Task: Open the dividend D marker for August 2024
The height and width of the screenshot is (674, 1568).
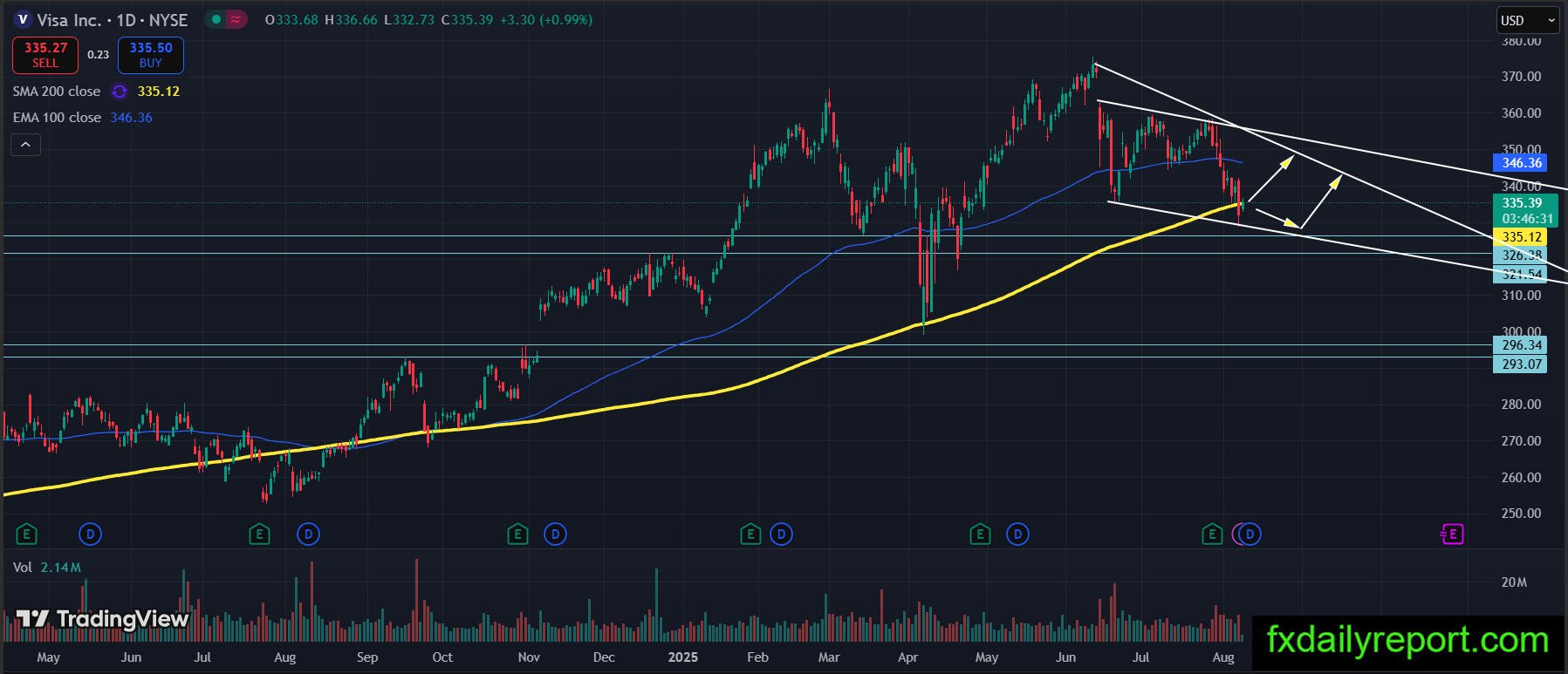Action: pyautogui.click(x=308, y=534)
